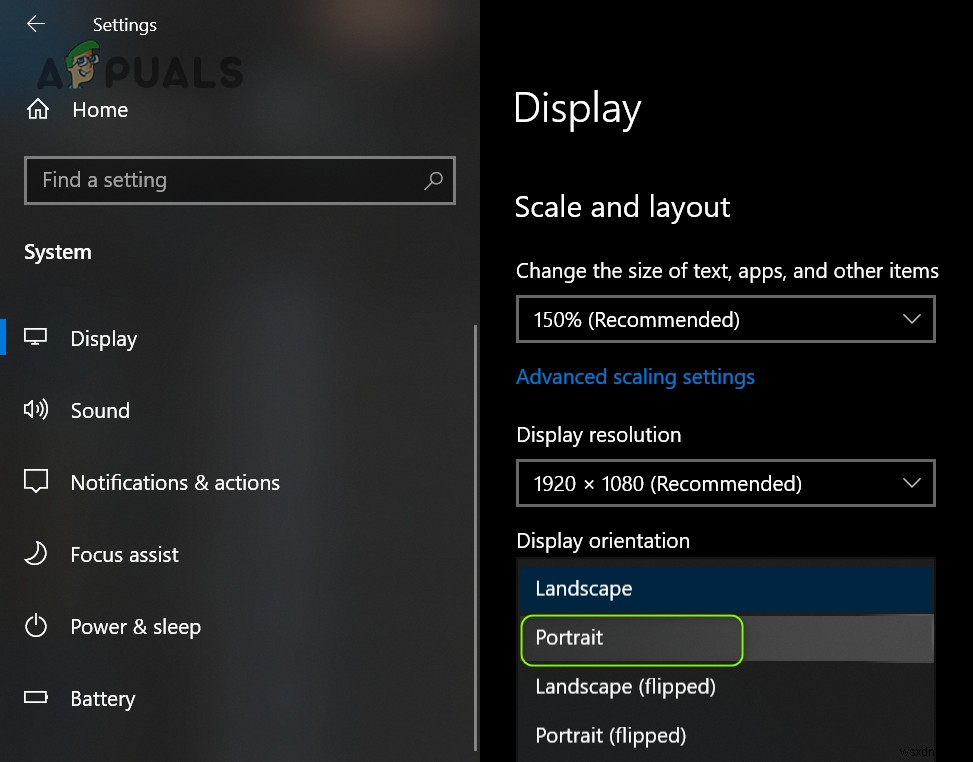Click the Notifications speech bubble icon
This screenshot has width=973, height=762.
pos(36,482)
